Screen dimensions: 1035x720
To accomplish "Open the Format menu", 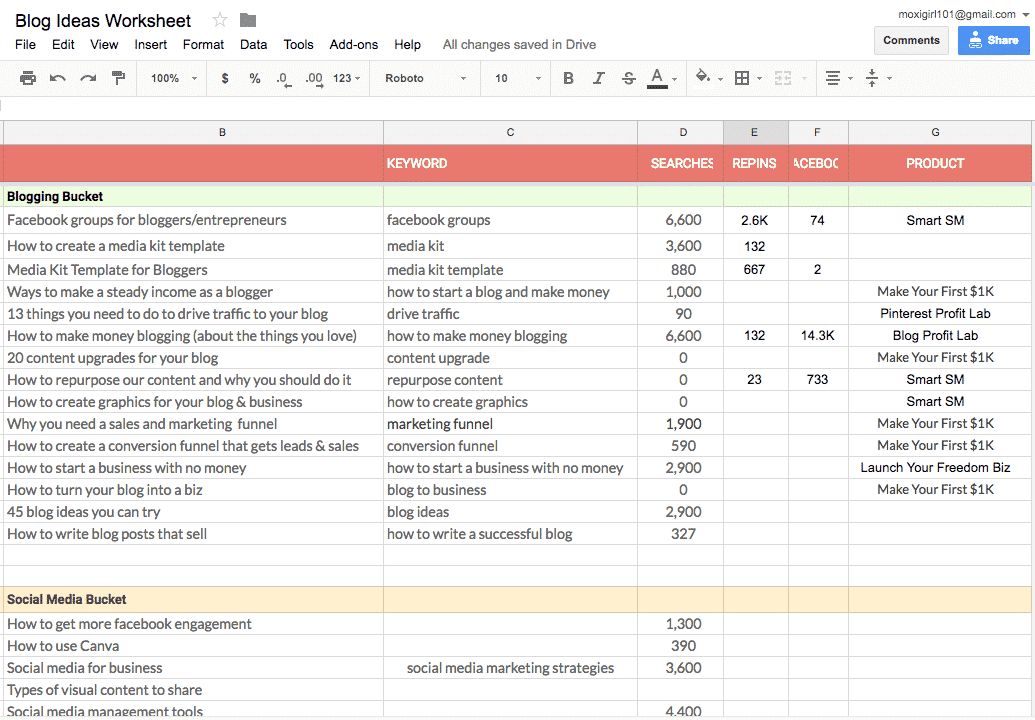I will click(203, 44).
